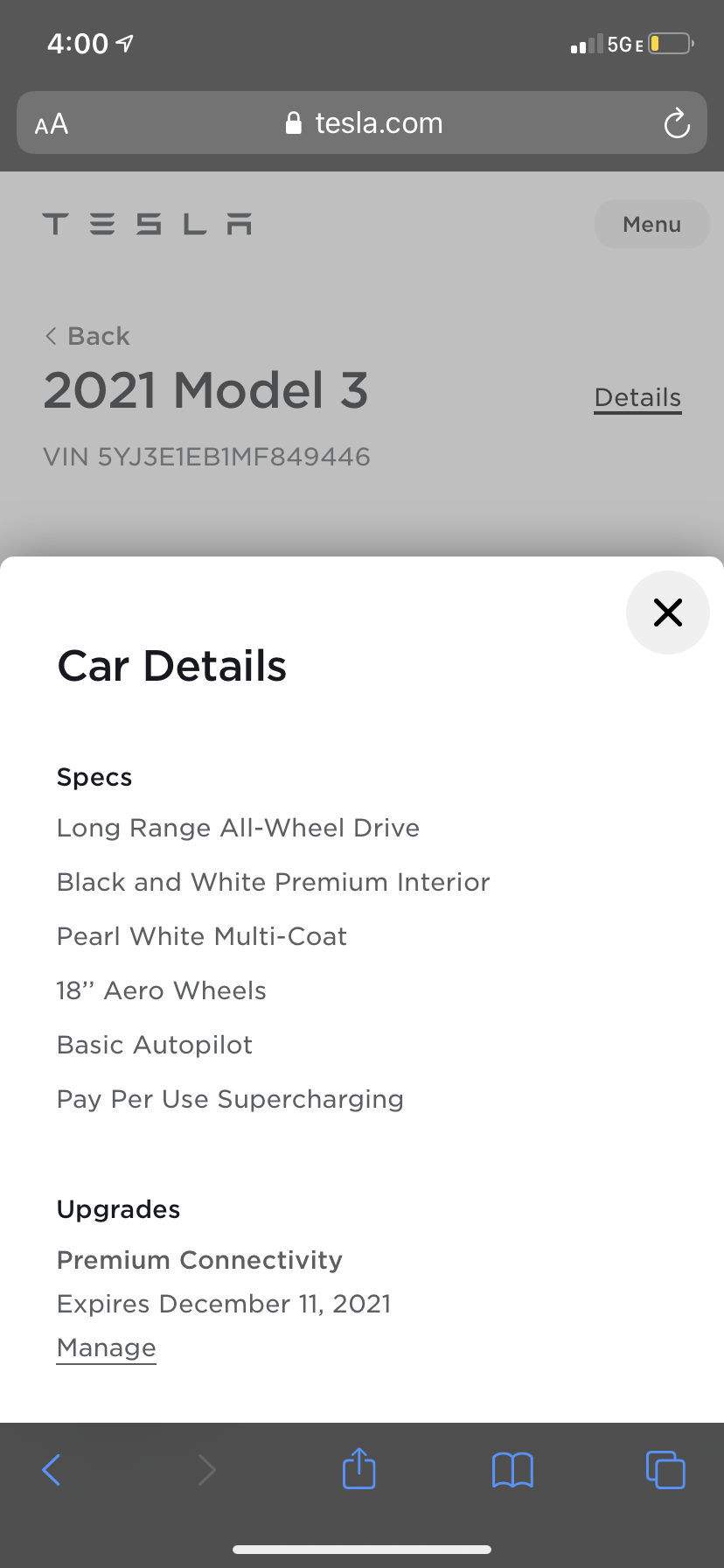Select the VIN number text
The image size is (724, 1568).
coord(207,457)
